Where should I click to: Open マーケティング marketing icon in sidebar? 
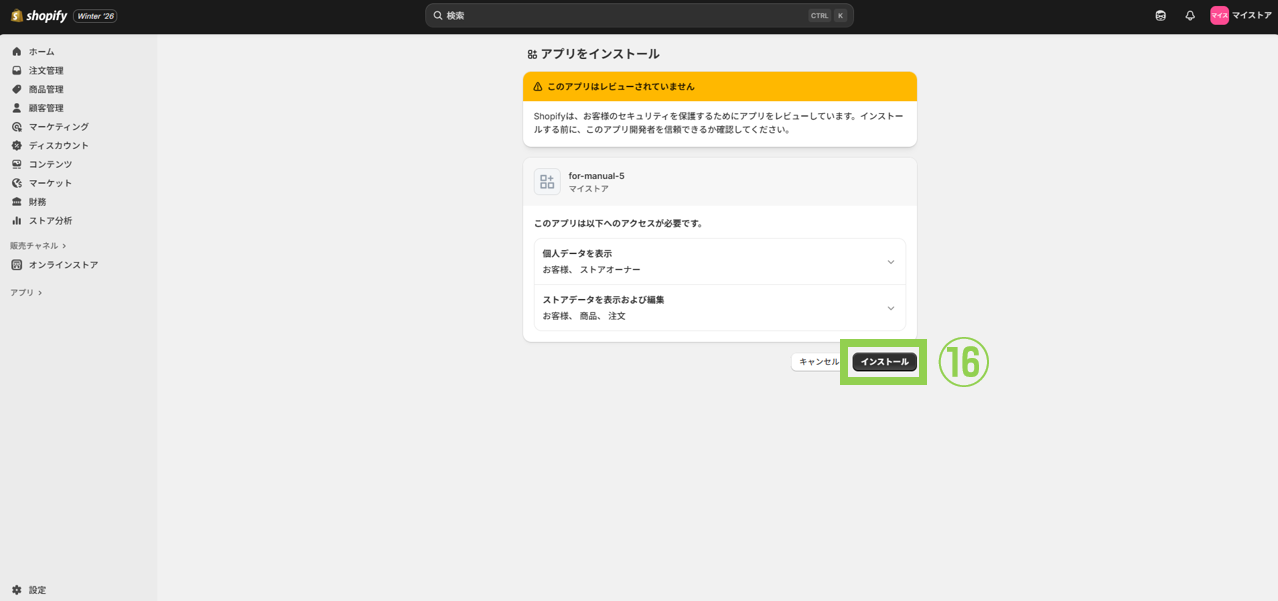[17, 127]
